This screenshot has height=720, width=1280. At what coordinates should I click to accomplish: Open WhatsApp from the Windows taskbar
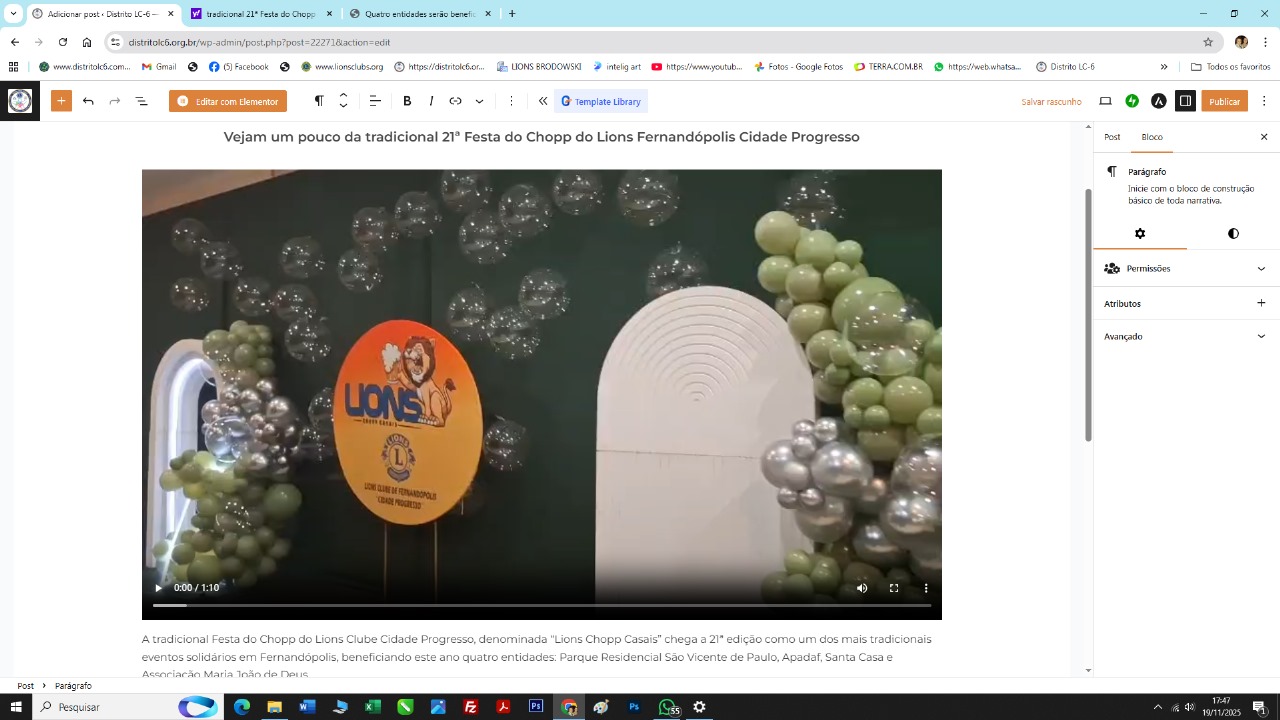click(x=666, y=707)
